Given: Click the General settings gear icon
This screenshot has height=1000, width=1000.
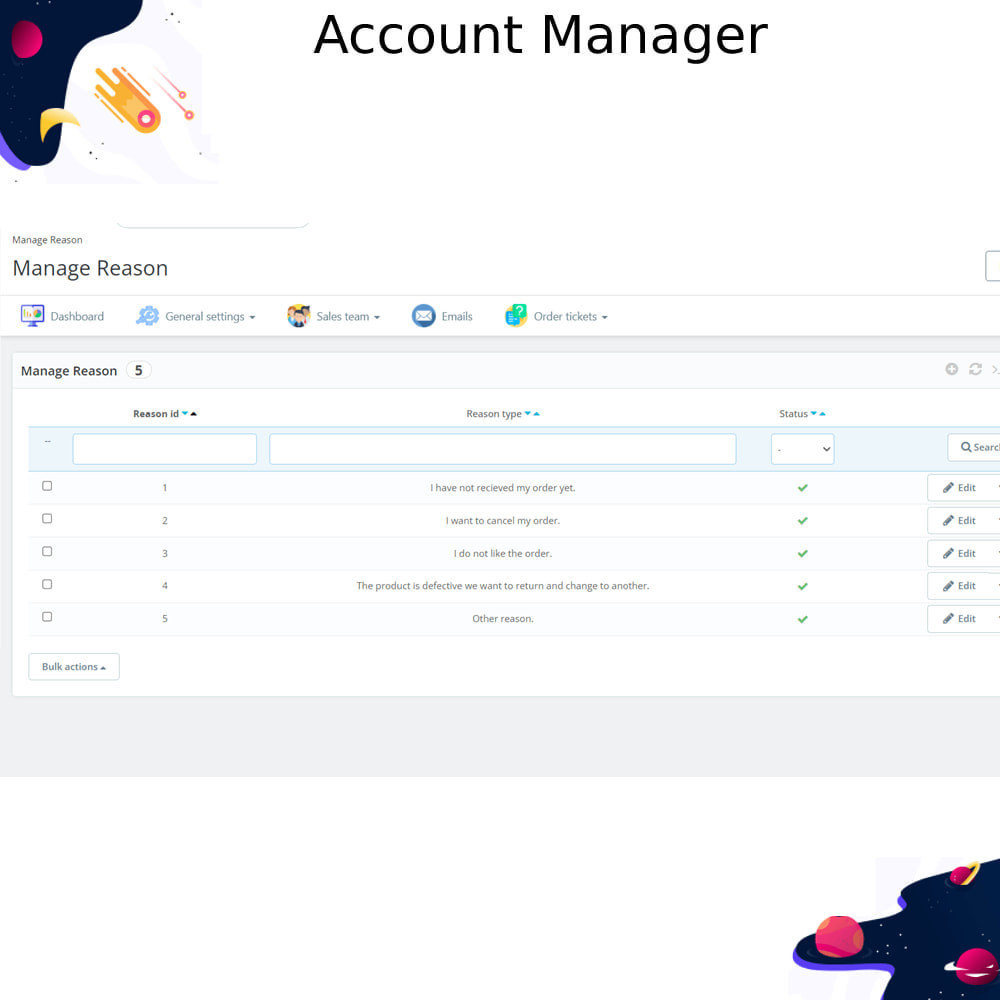Looking at the screenshot, I should coord(147,316).
